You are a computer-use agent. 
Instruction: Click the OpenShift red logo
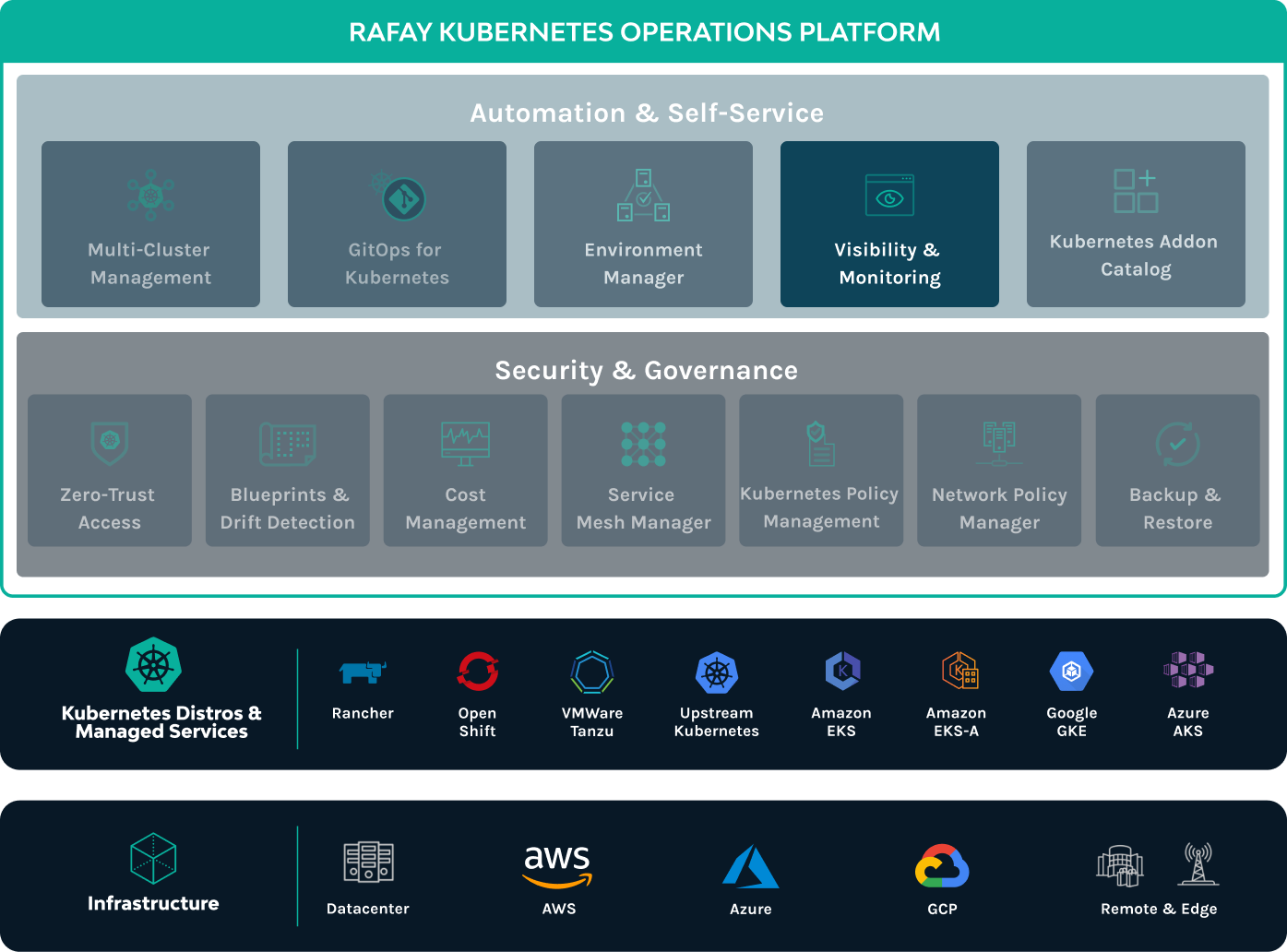(478, 672)
